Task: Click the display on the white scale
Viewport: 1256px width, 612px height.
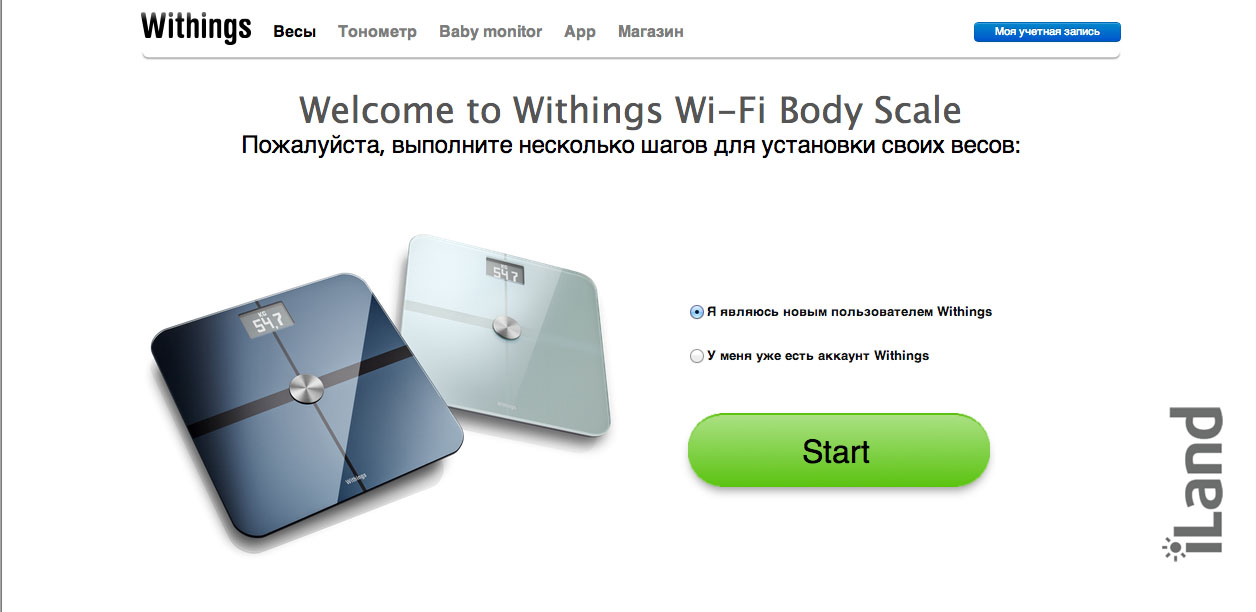Action: point(506,271)
